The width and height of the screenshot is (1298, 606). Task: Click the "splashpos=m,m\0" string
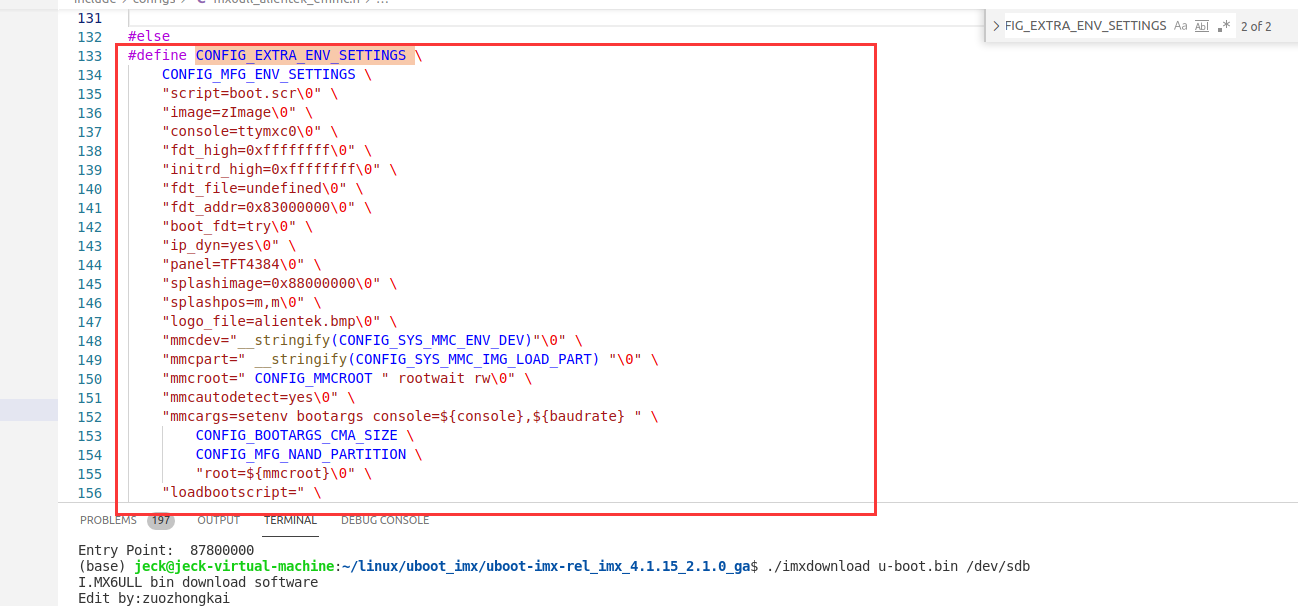[x=233, y=303]
